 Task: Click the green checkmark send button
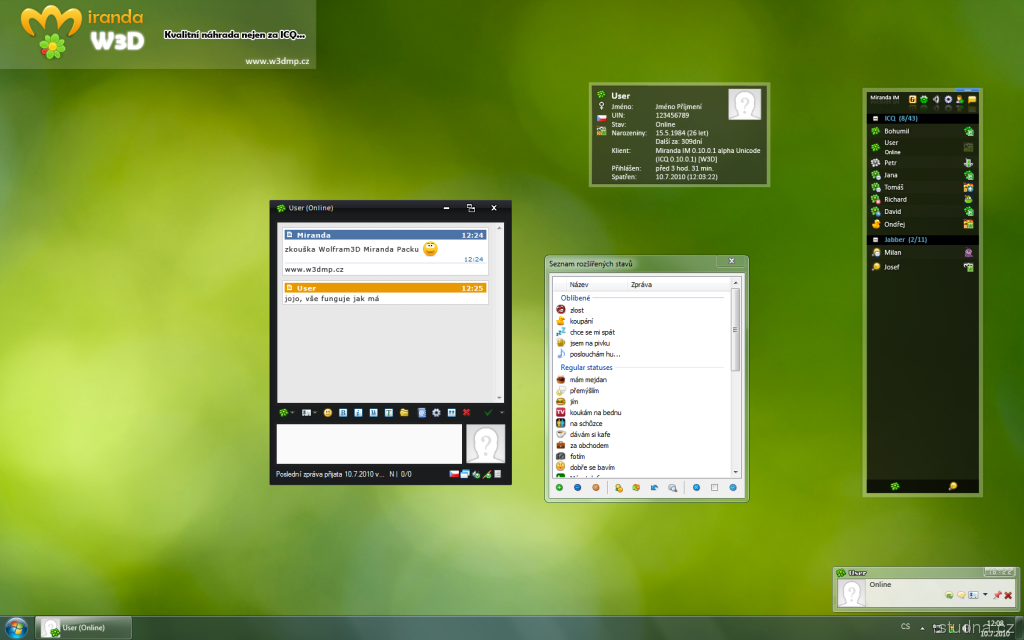click(488, 412)
